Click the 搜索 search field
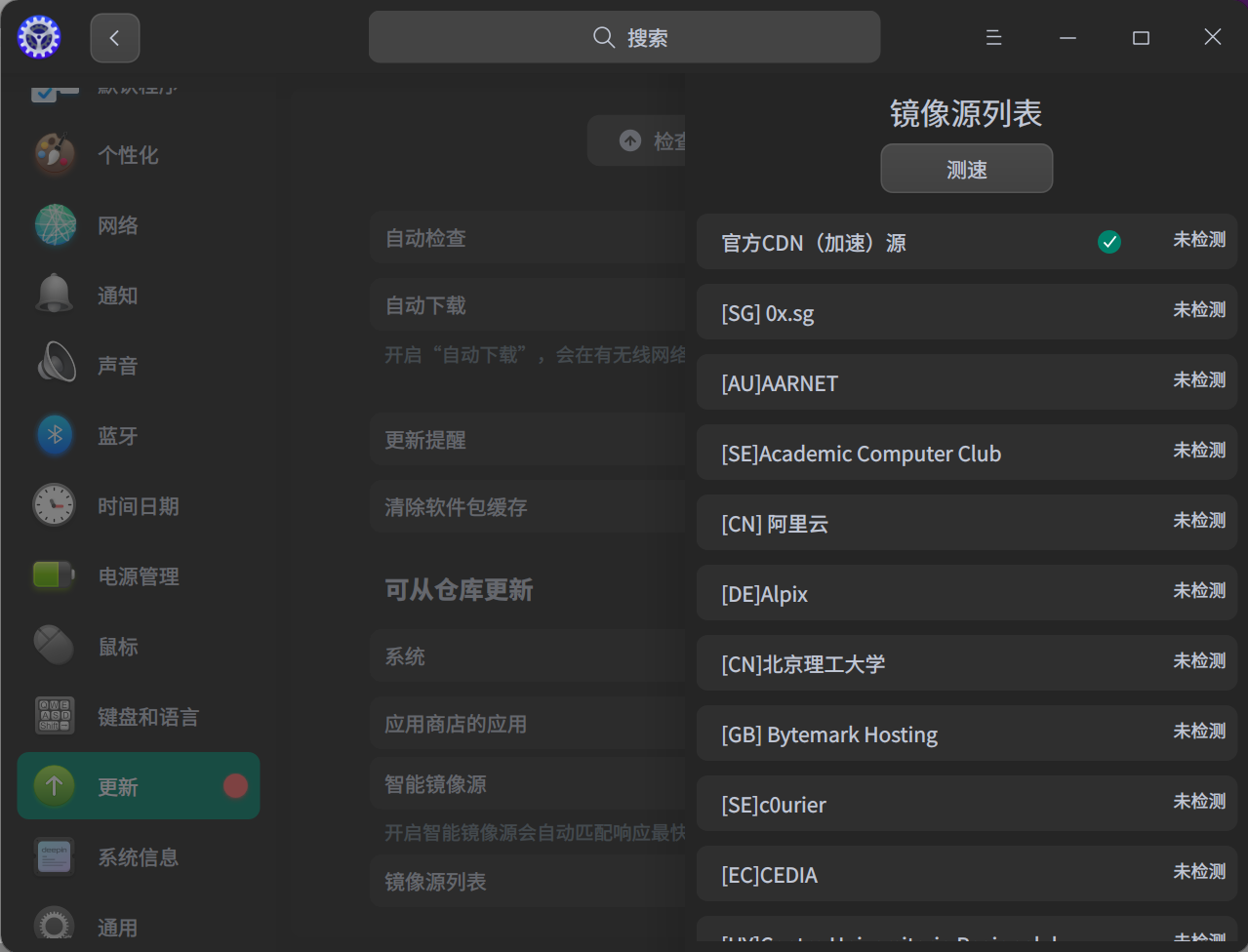The image size is (1248, 952). click(624, 37)
